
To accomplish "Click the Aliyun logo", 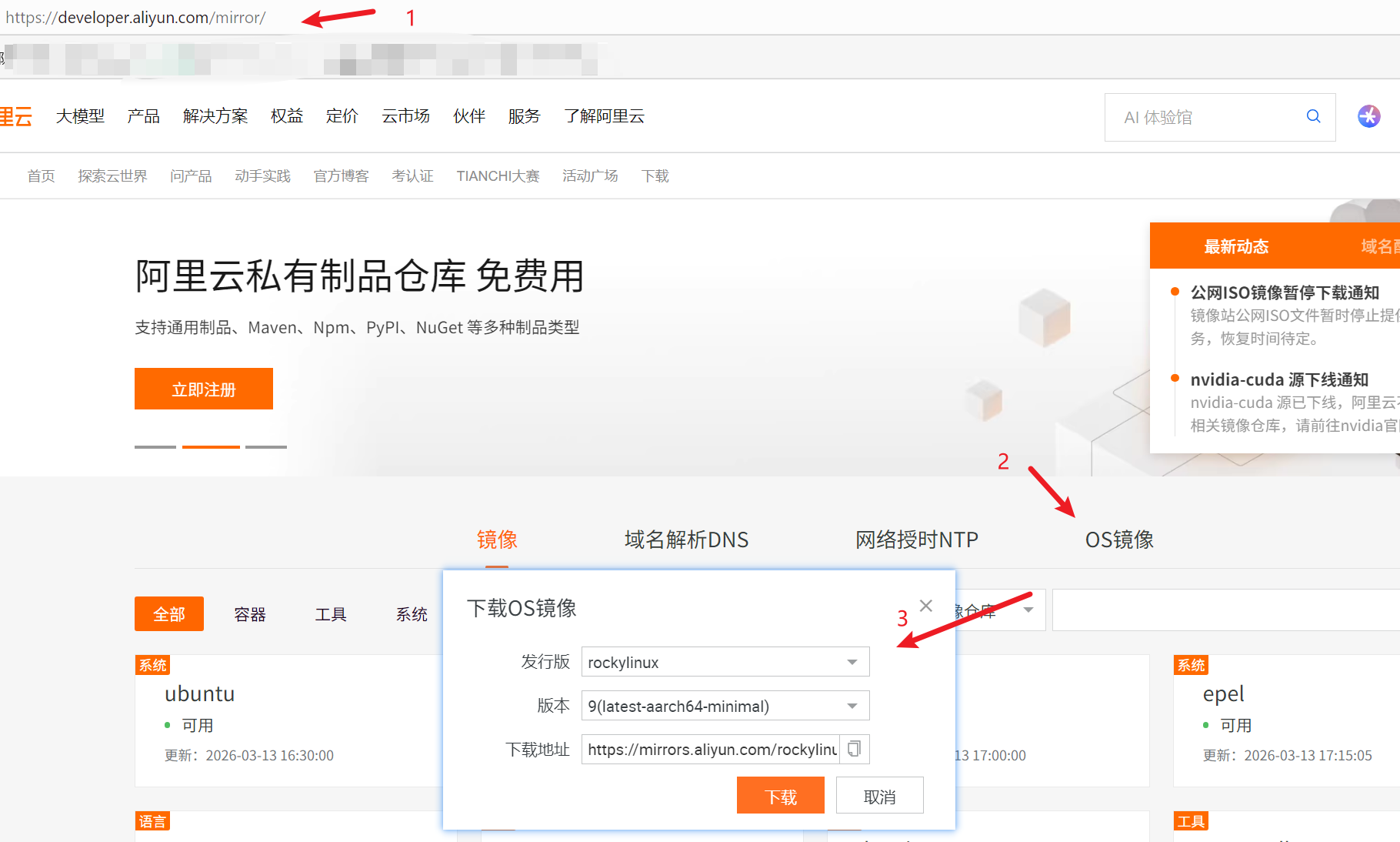I will pos(15,116).
